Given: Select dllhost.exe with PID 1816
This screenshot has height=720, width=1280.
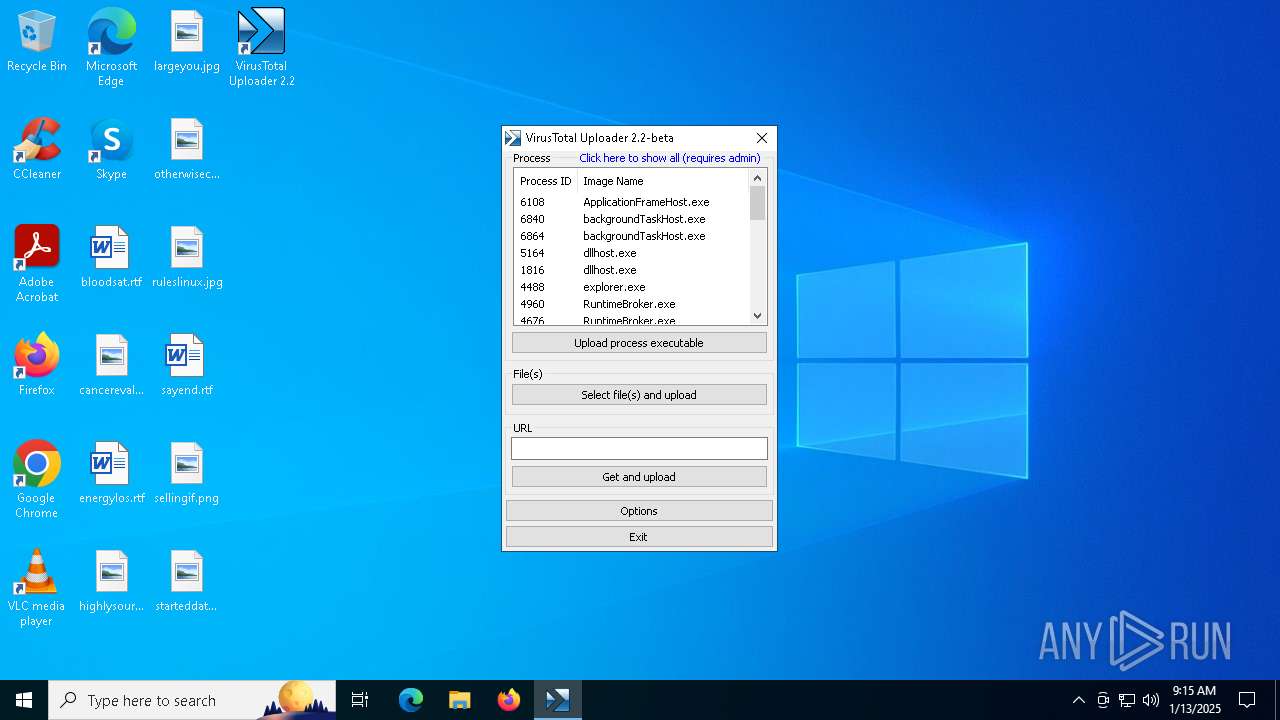Looking at the screenshot, I should point(632,270).
